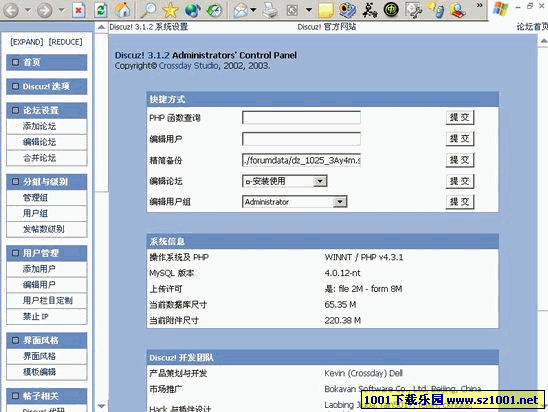Go back with the Back arrow button
Image resolution: width=548 pixels, height=412 pixels.
pyautogui.click(x=11, y=10)
